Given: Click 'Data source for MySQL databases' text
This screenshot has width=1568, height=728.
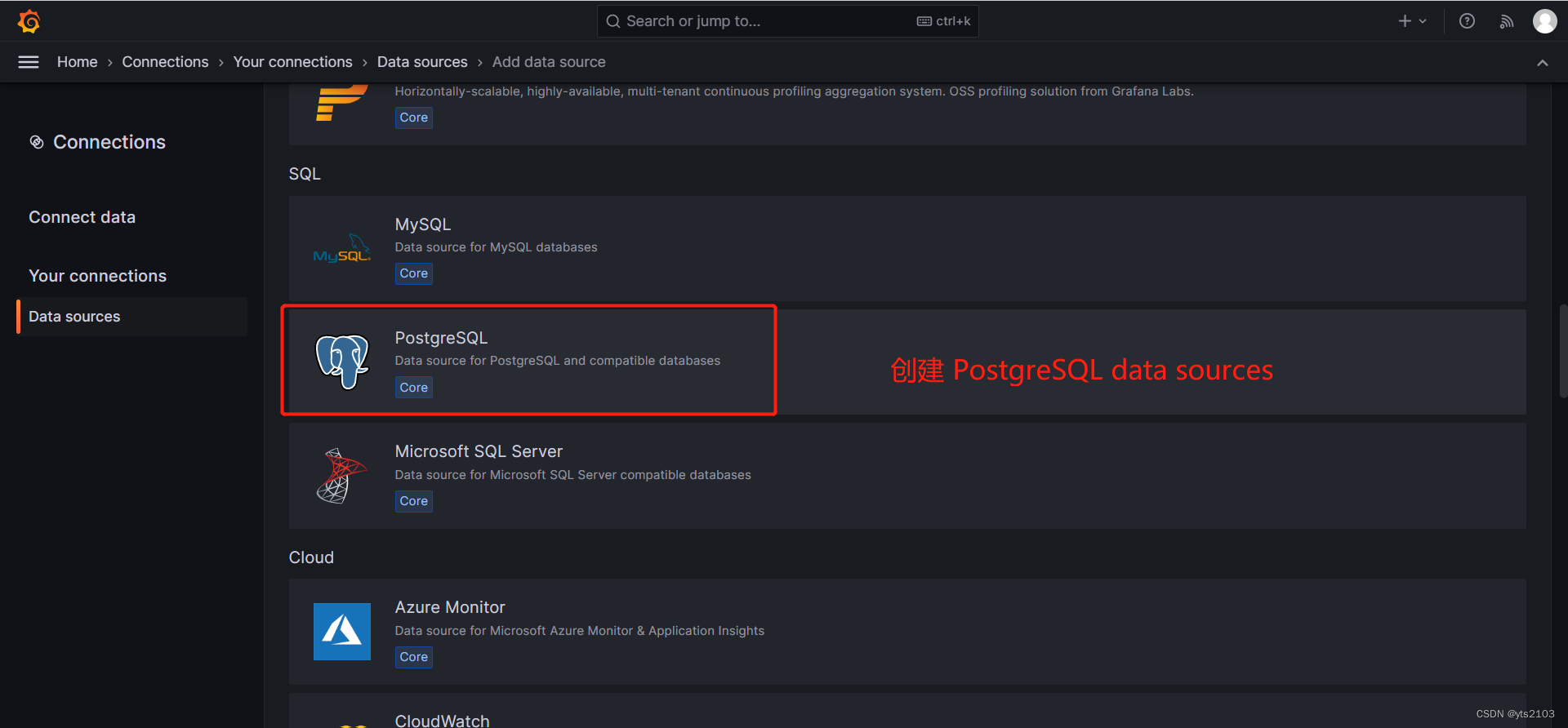Looking at the screenshot, I should 496,247.
